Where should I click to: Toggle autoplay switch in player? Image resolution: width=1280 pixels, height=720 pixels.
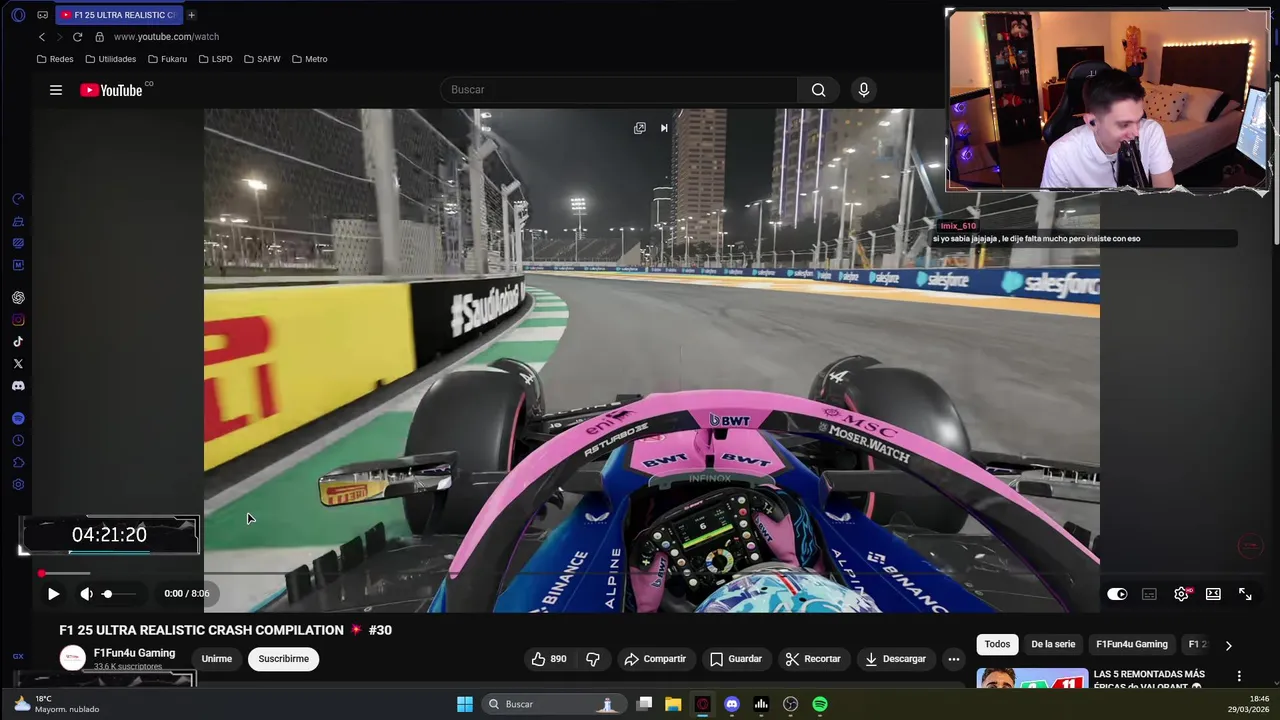pos(1117,594)
